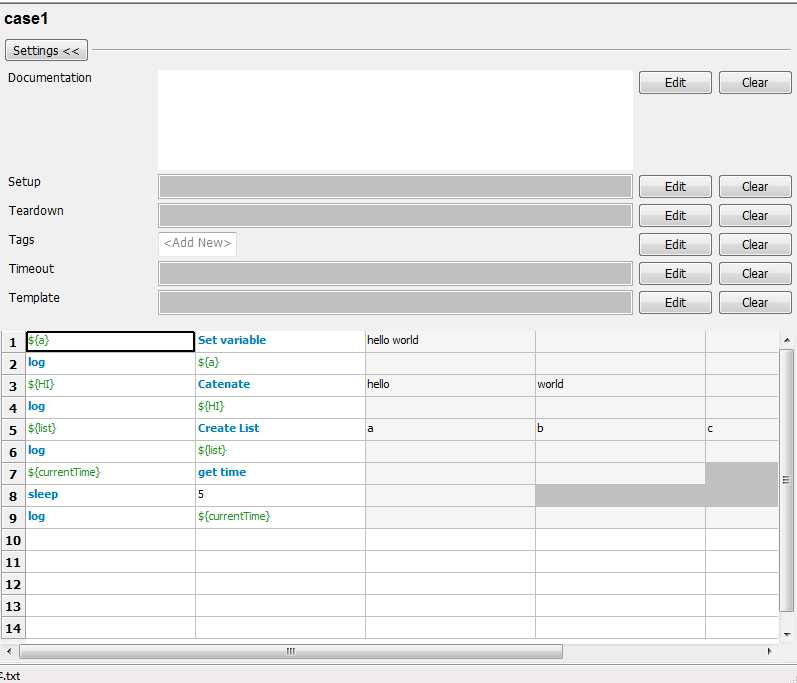Select ${HI} variable in row 3
The width and height of the screenshot is (797, 683).
(x=110, y=385)
